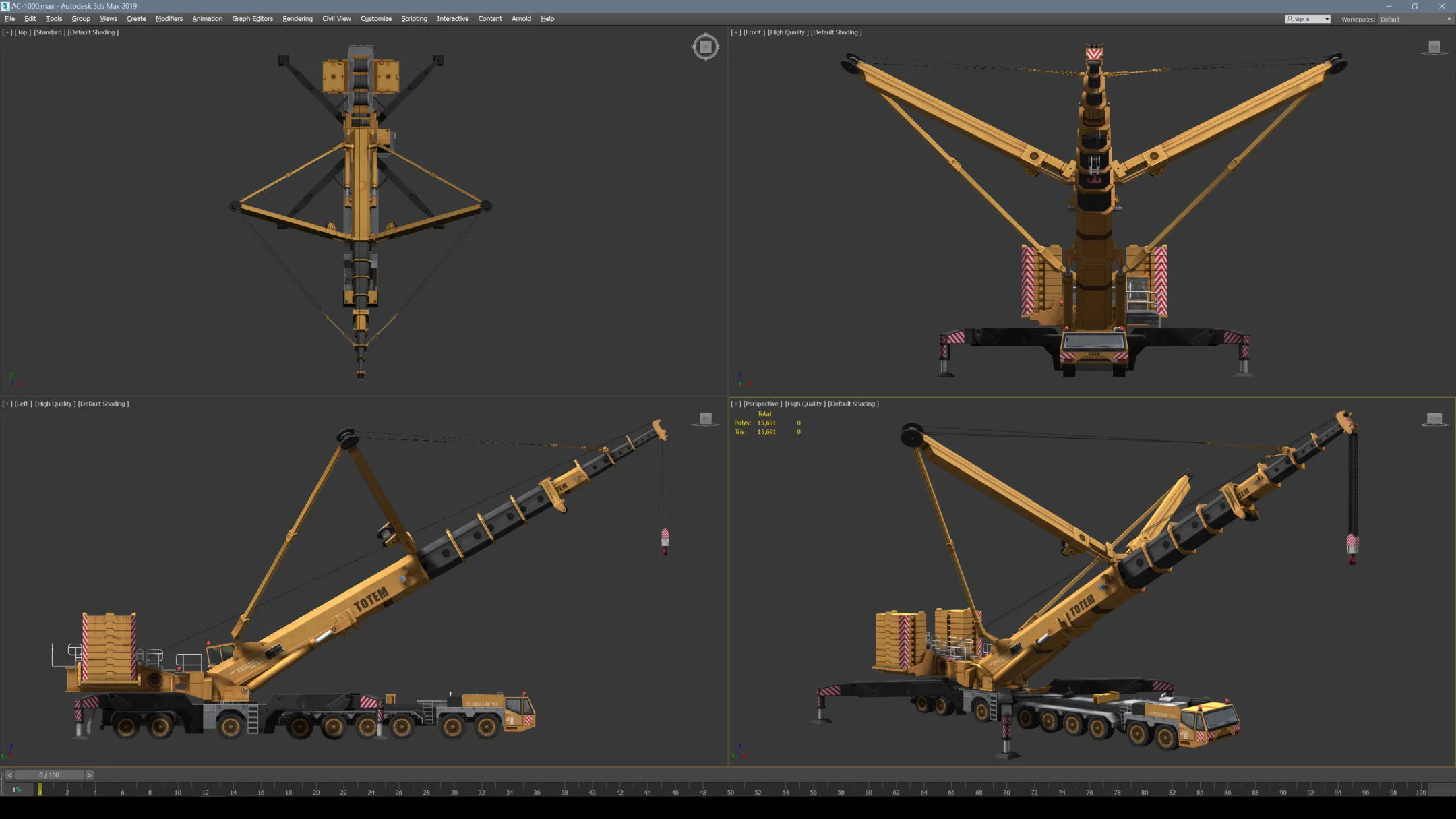Open the Arnold menu
The width and height of the screenshot is (1456, 819).
[520, 18]
